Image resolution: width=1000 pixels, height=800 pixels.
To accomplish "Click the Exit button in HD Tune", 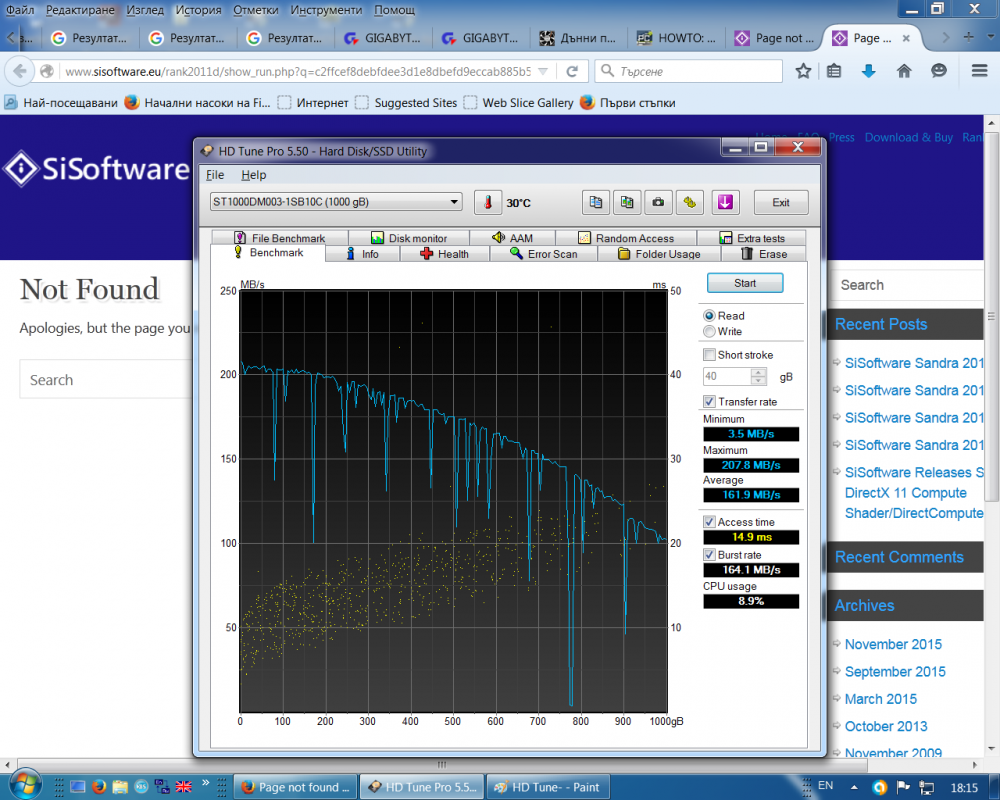I will (781, 202).
